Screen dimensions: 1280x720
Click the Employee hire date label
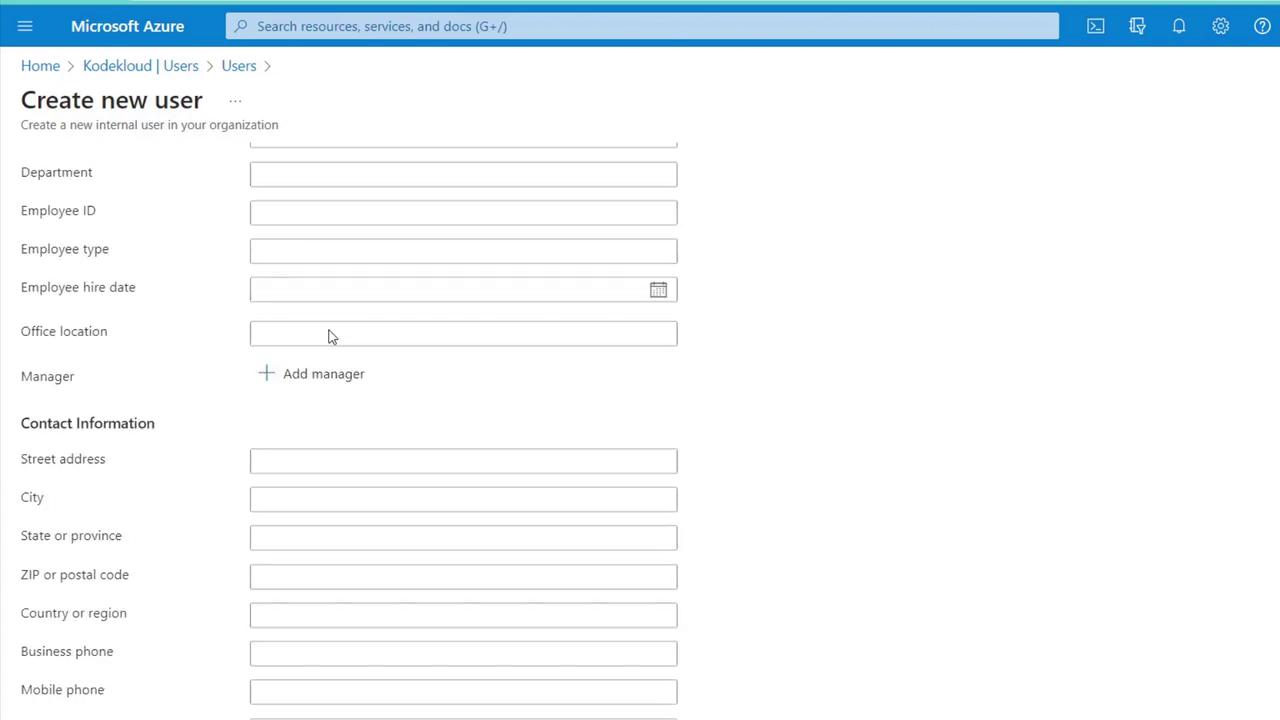click(x=78, y=287)
